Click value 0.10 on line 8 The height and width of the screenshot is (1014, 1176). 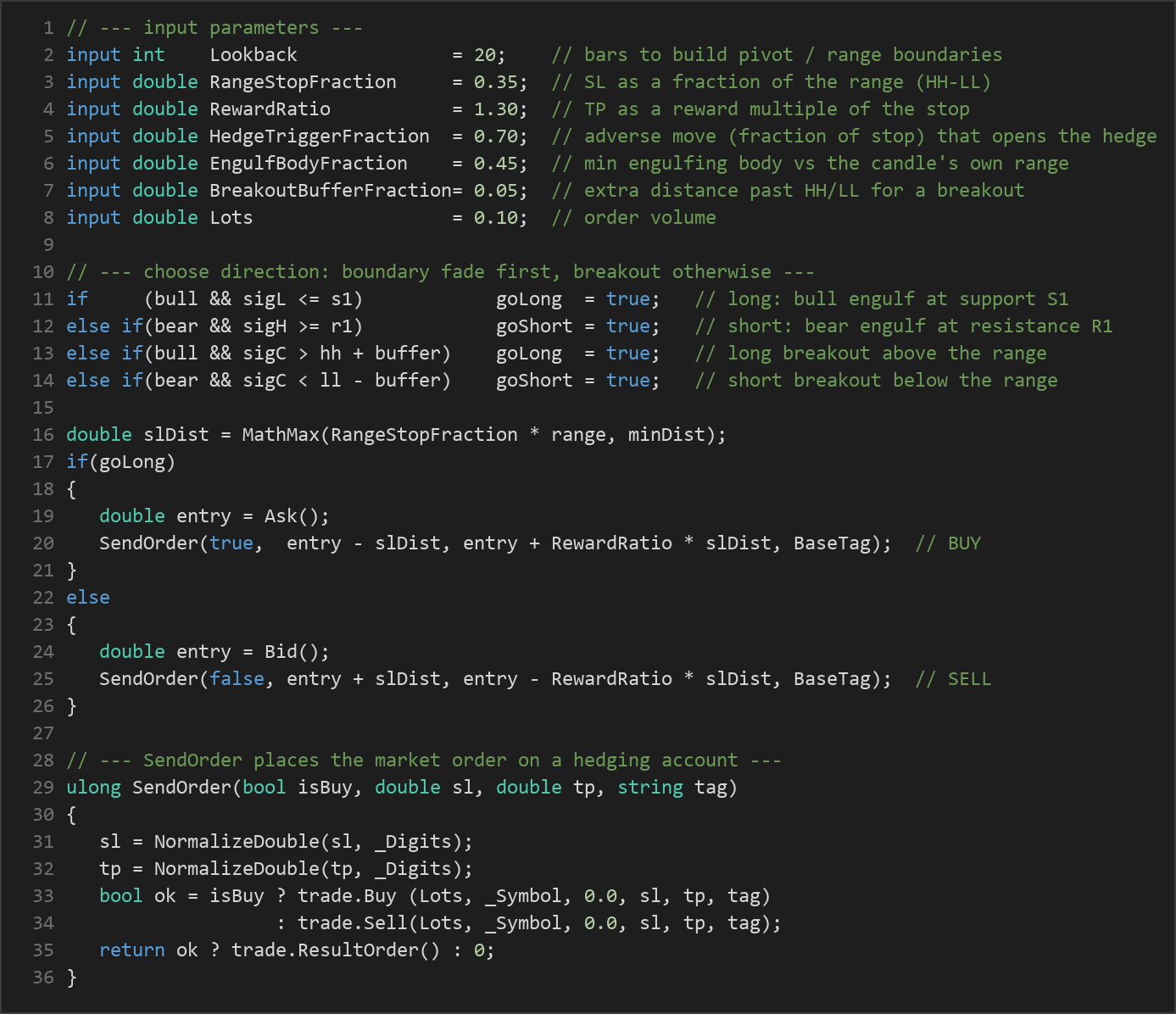pos(496,218)
